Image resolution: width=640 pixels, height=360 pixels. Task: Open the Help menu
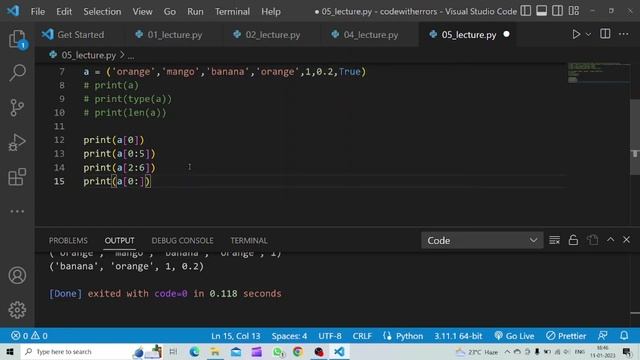click(x=271, y=11)
